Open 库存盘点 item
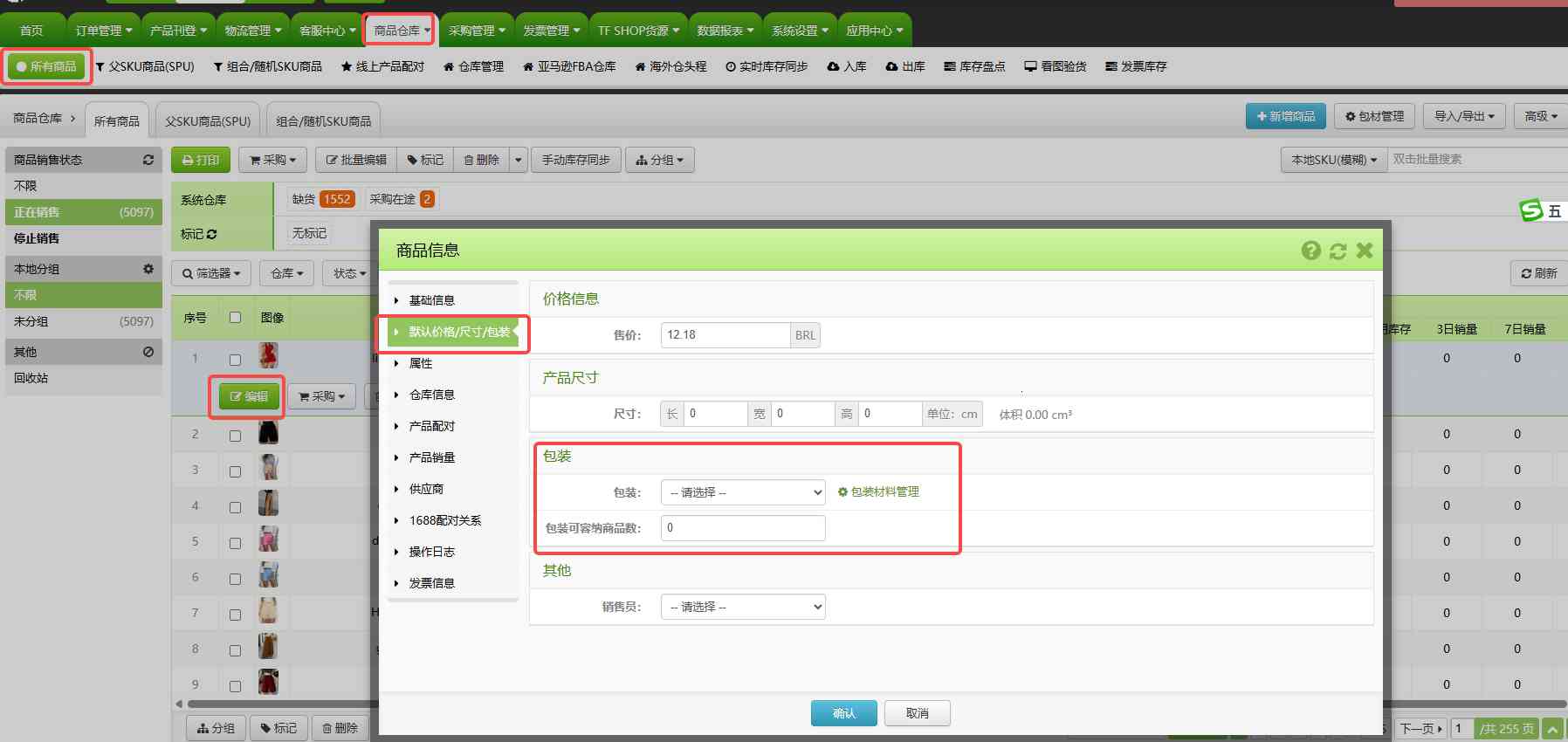 (x=974, y=66)
